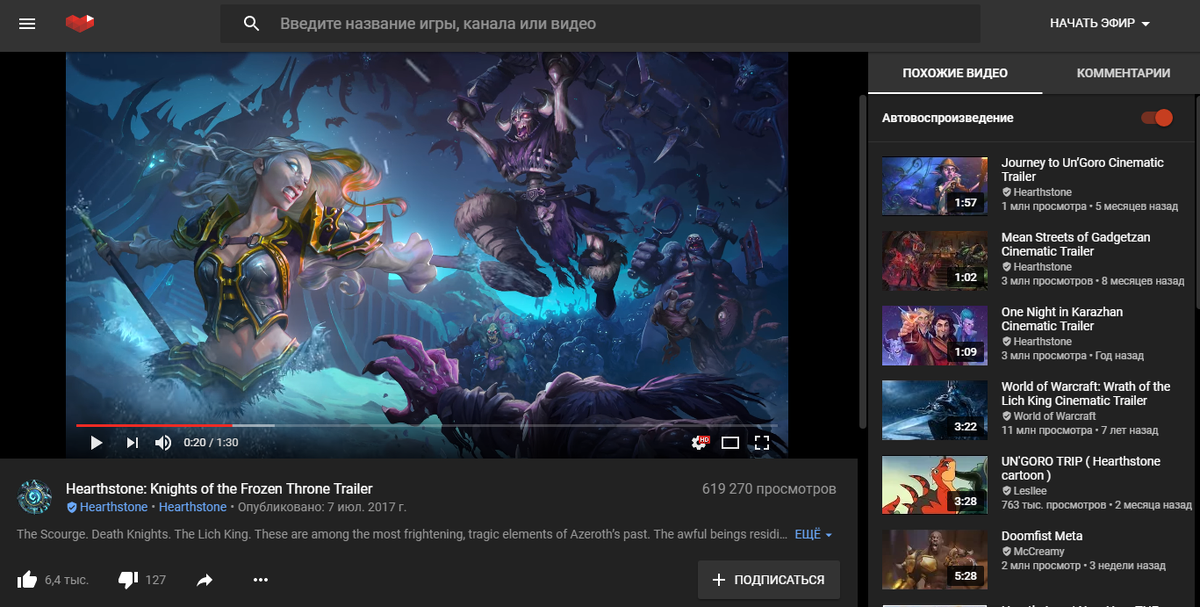The width and height of the screenshot is (1200, 607).
Task: Open player settings gear icon
Action: pos(699,442)
